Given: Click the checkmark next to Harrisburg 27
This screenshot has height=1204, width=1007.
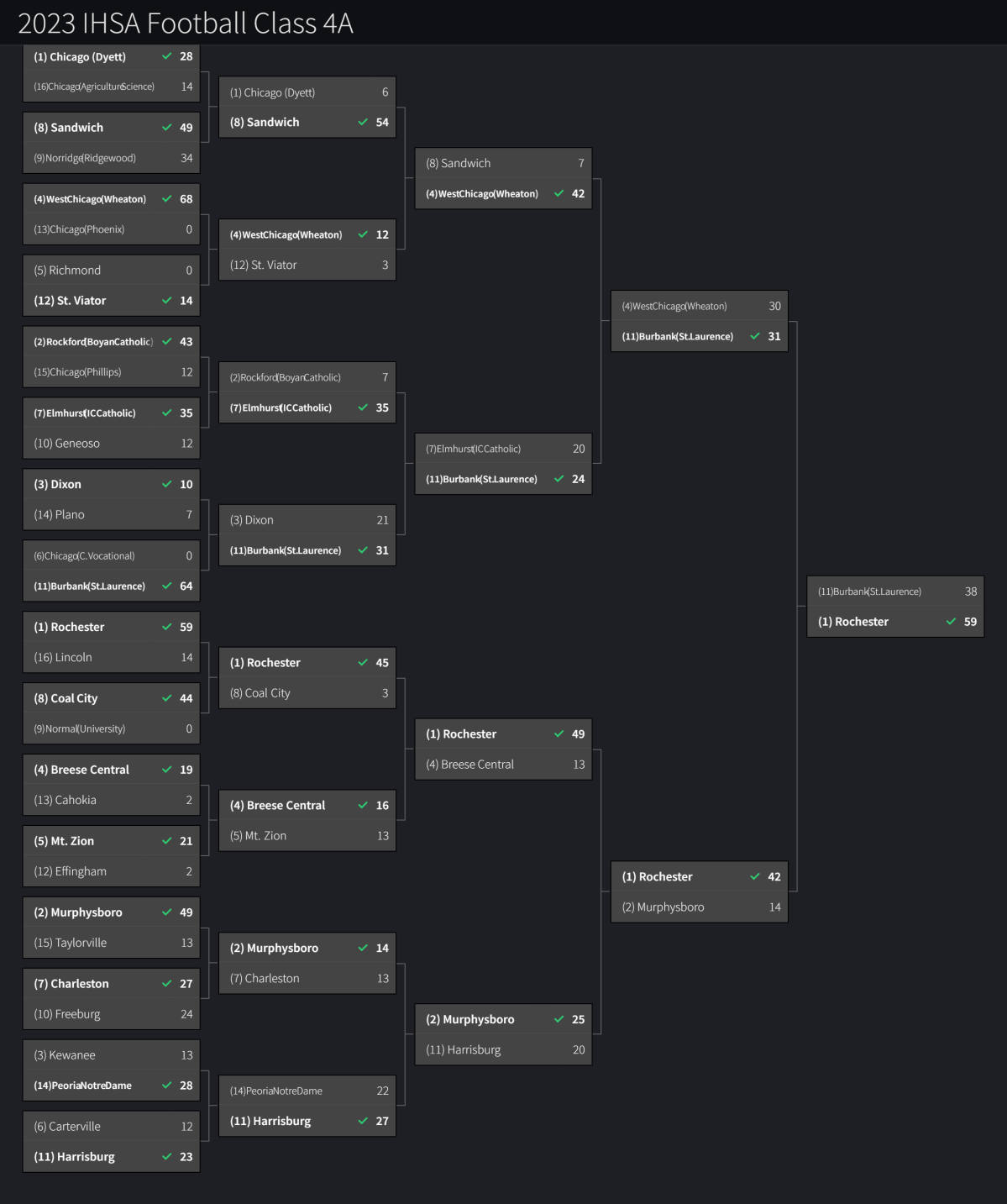Looking at the screenshot, I should 363,1121.
